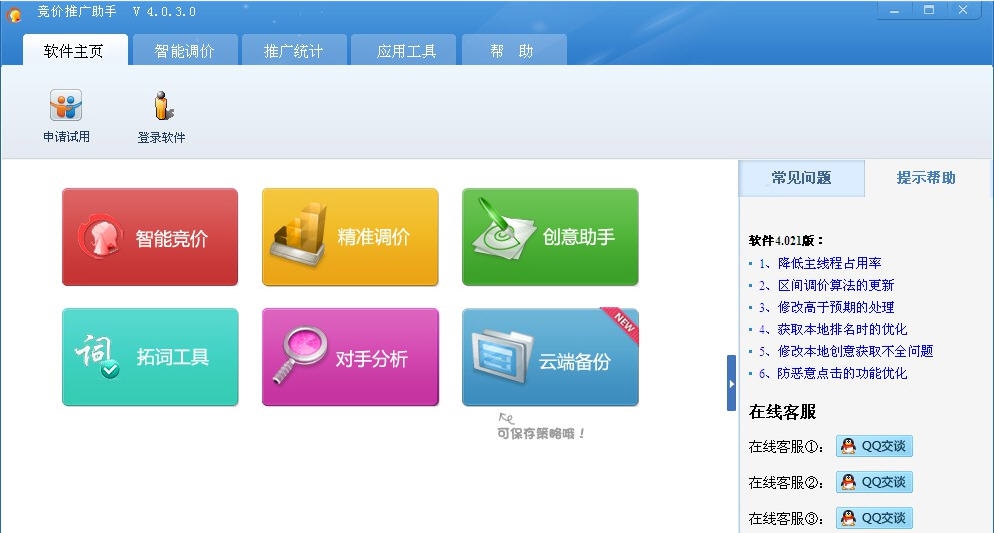The height and width of the screenshot is (533, 994).
Task: Click the 在线客服 section heading
Action: [782, 412]
